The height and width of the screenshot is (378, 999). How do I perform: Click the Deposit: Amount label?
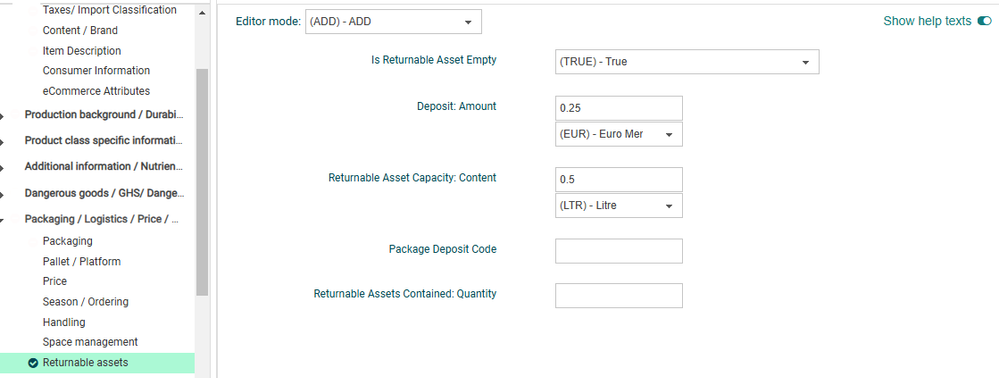[457, 106]
